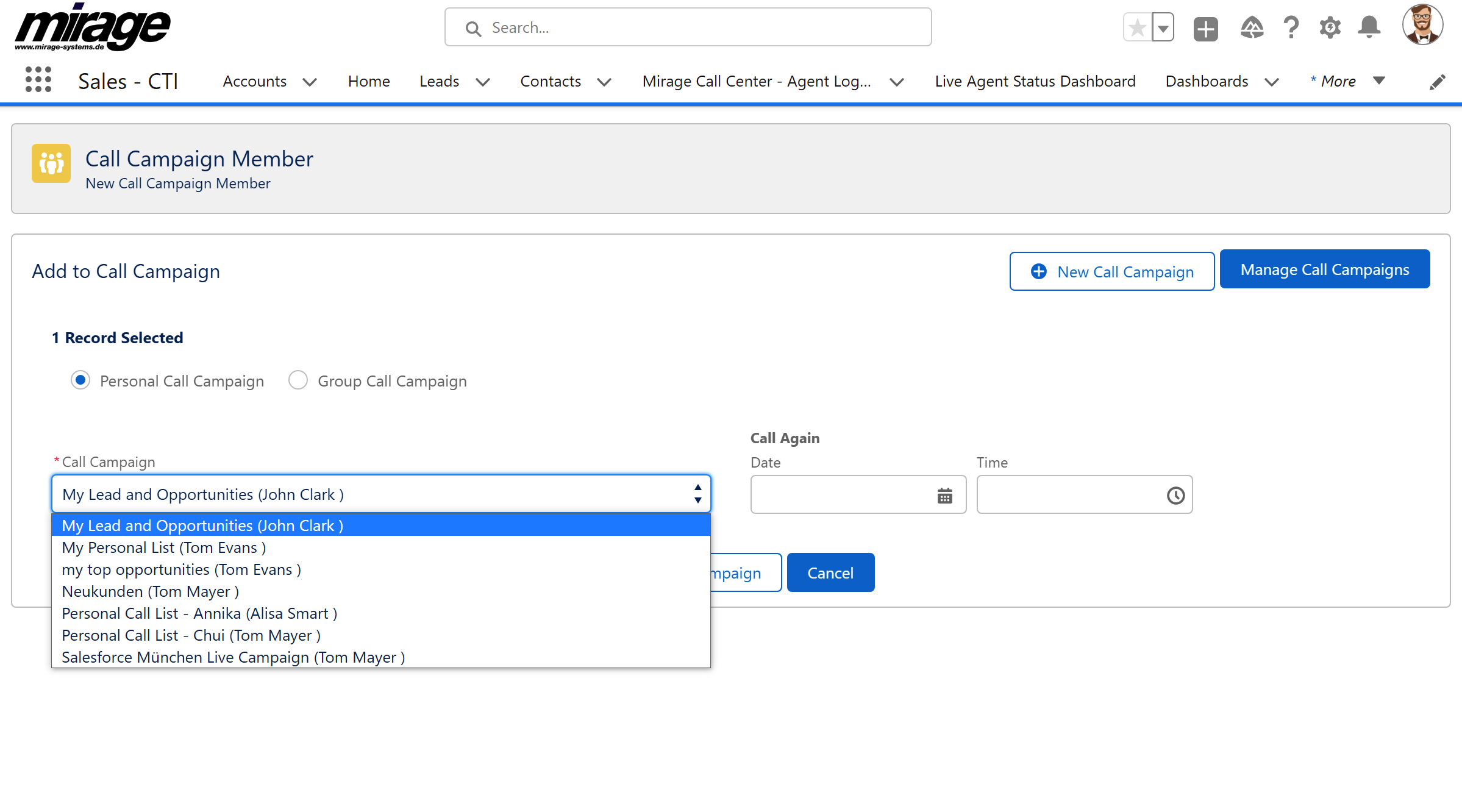Open the setup gear icon
1462x812 pixels.
(1330, 28)
